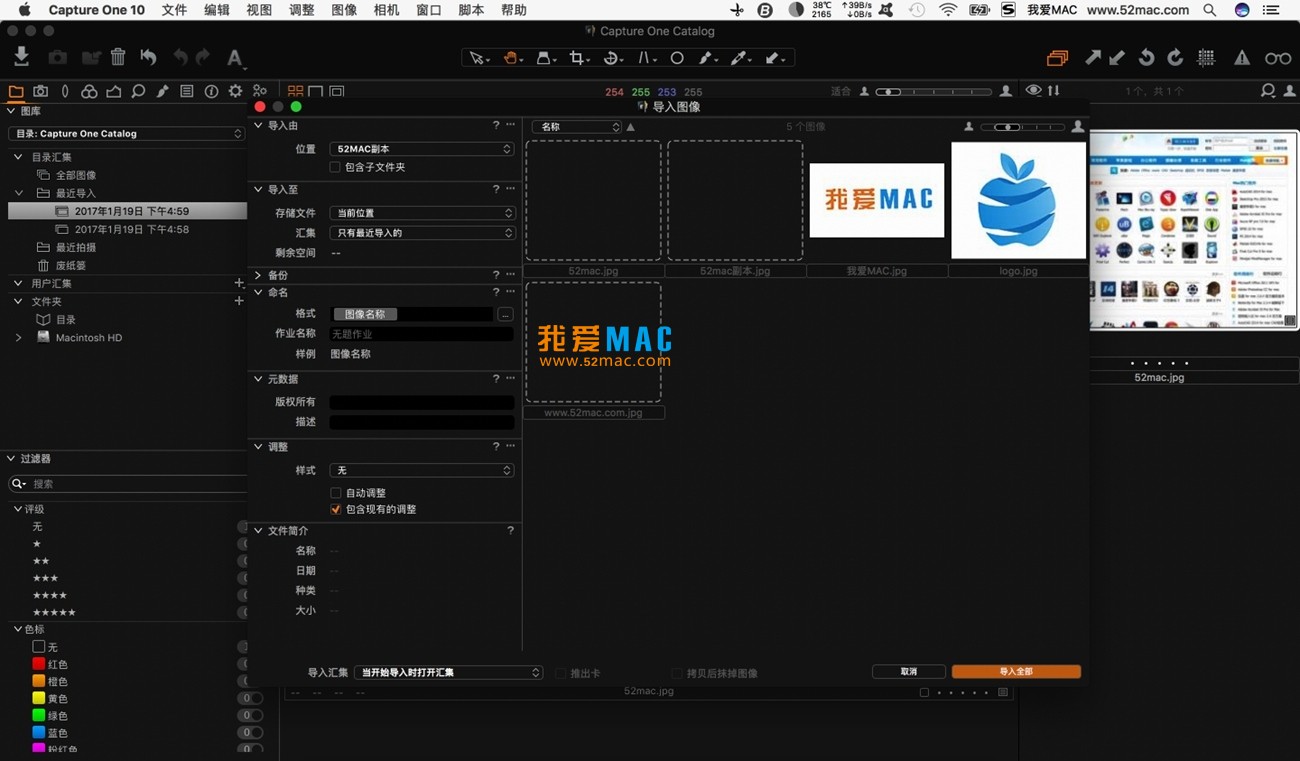Open the 编辑 menu
This screenshot has height=761, width=1300.
click(x=216, y=10)
